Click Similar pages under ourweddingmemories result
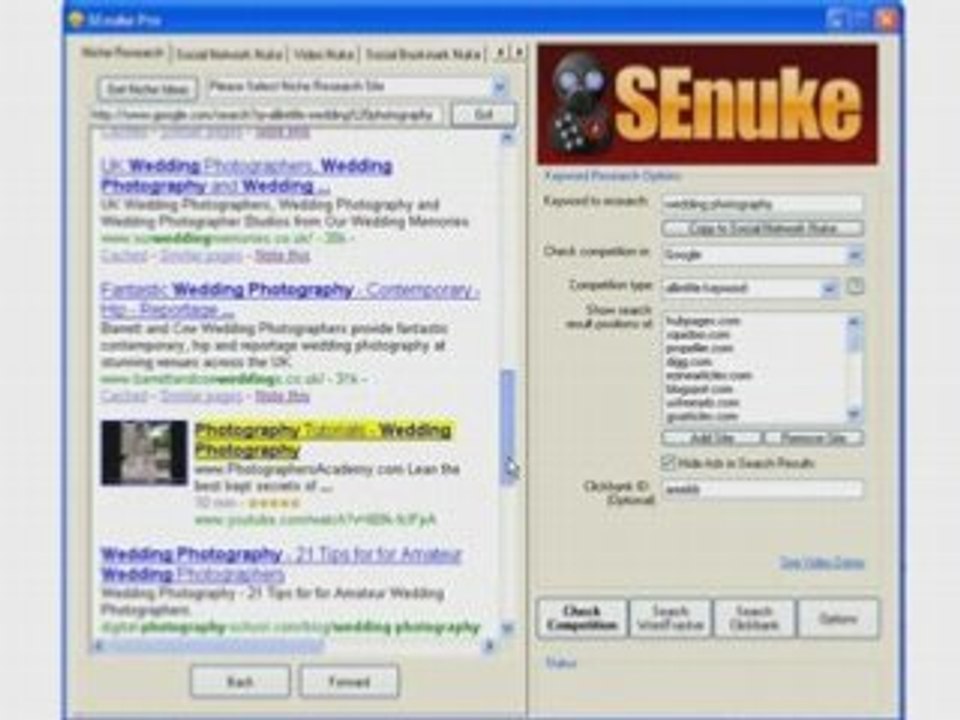The image size is (960, 720). click(x=201, y=255)
